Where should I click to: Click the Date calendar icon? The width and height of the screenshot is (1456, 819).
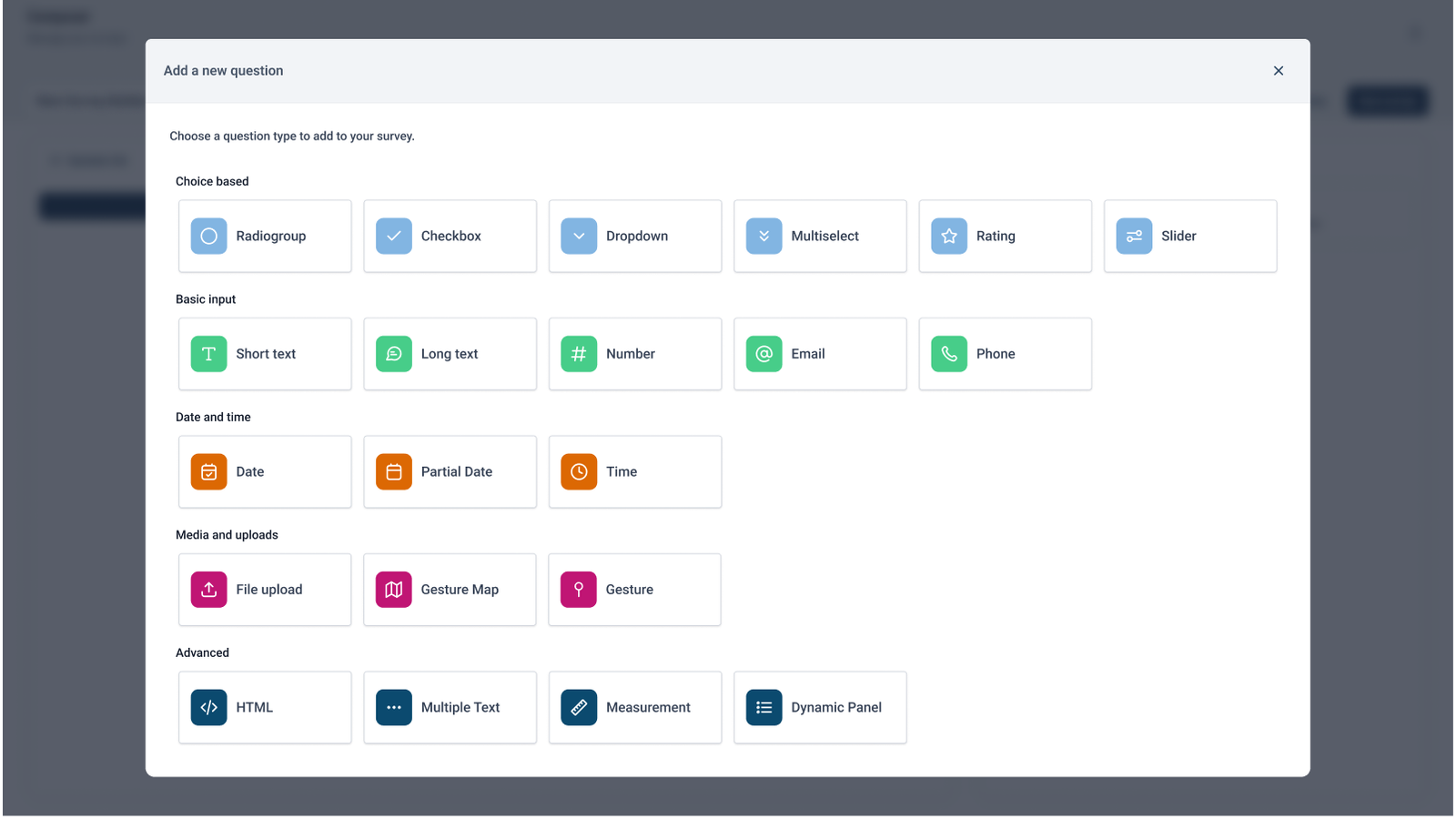pyautogui.click(x=208, y=471)
